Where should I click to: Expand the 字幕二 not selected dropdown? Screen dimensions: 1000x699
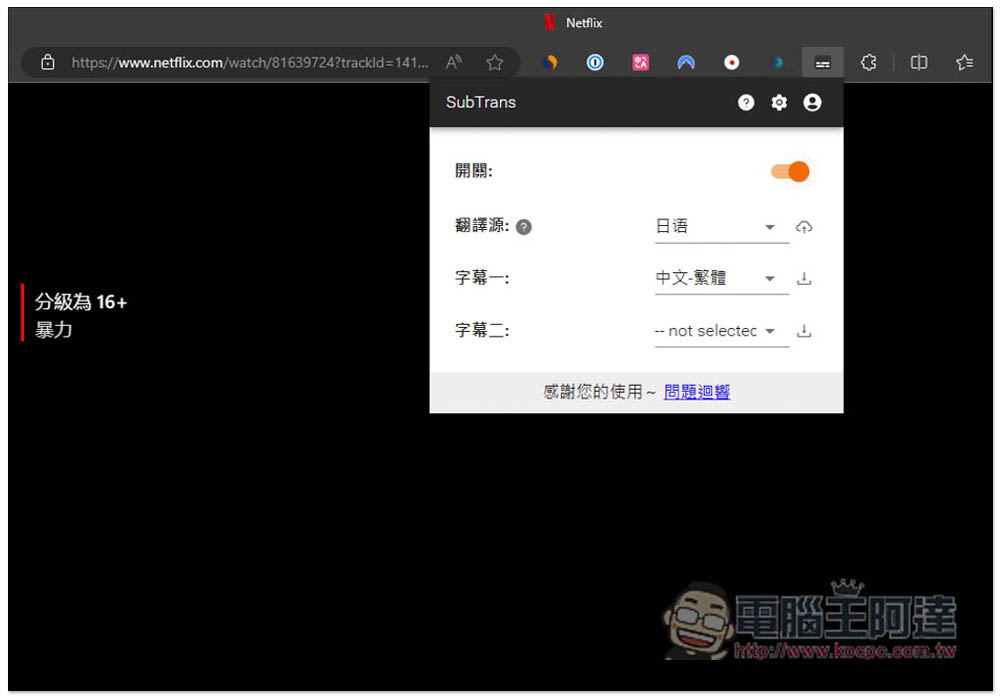click(x=721, y=331)
